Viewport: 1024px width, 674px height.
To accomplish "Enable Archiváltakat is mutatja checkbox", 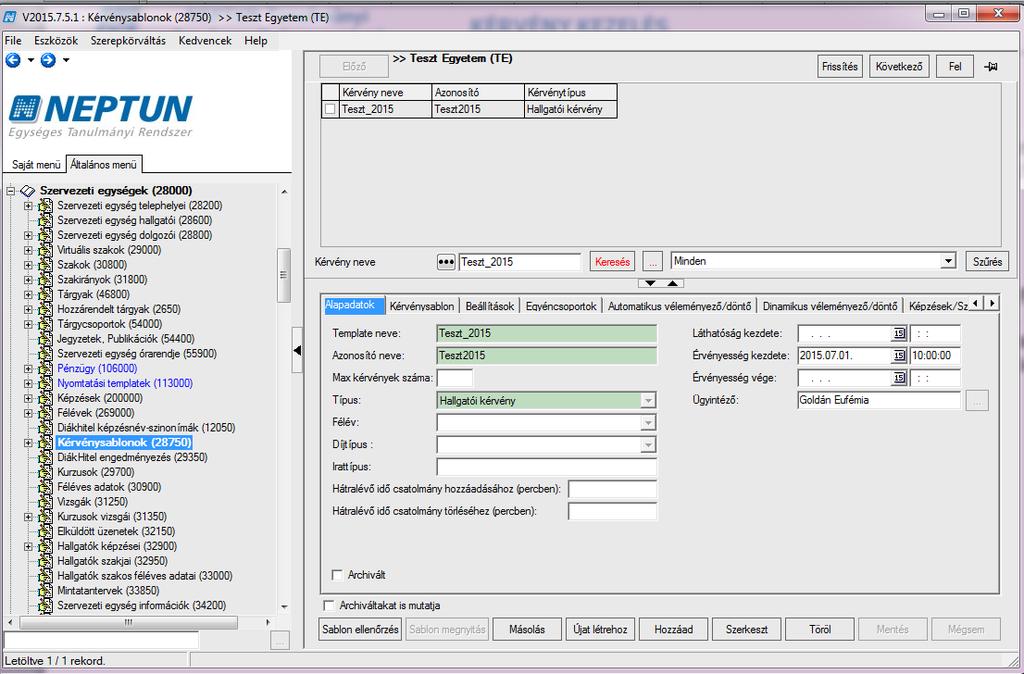I will [329, 606].
